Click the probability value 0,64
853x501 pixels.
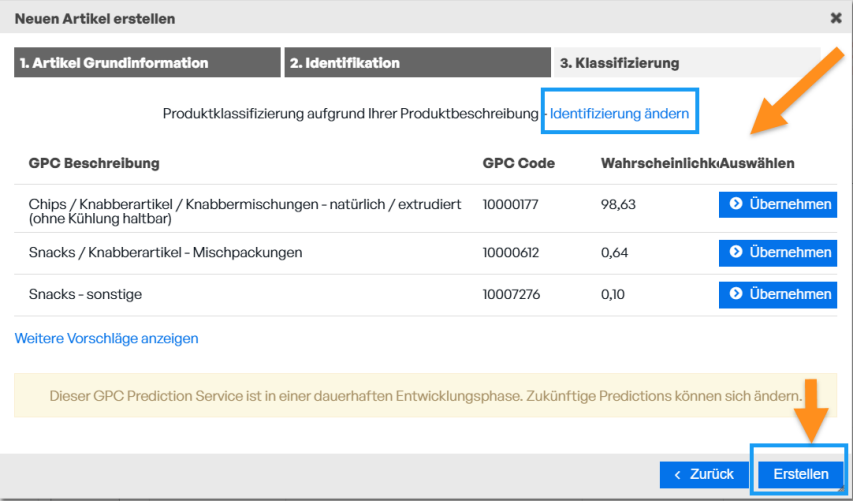pyautogui.click(x=614, y=253)
